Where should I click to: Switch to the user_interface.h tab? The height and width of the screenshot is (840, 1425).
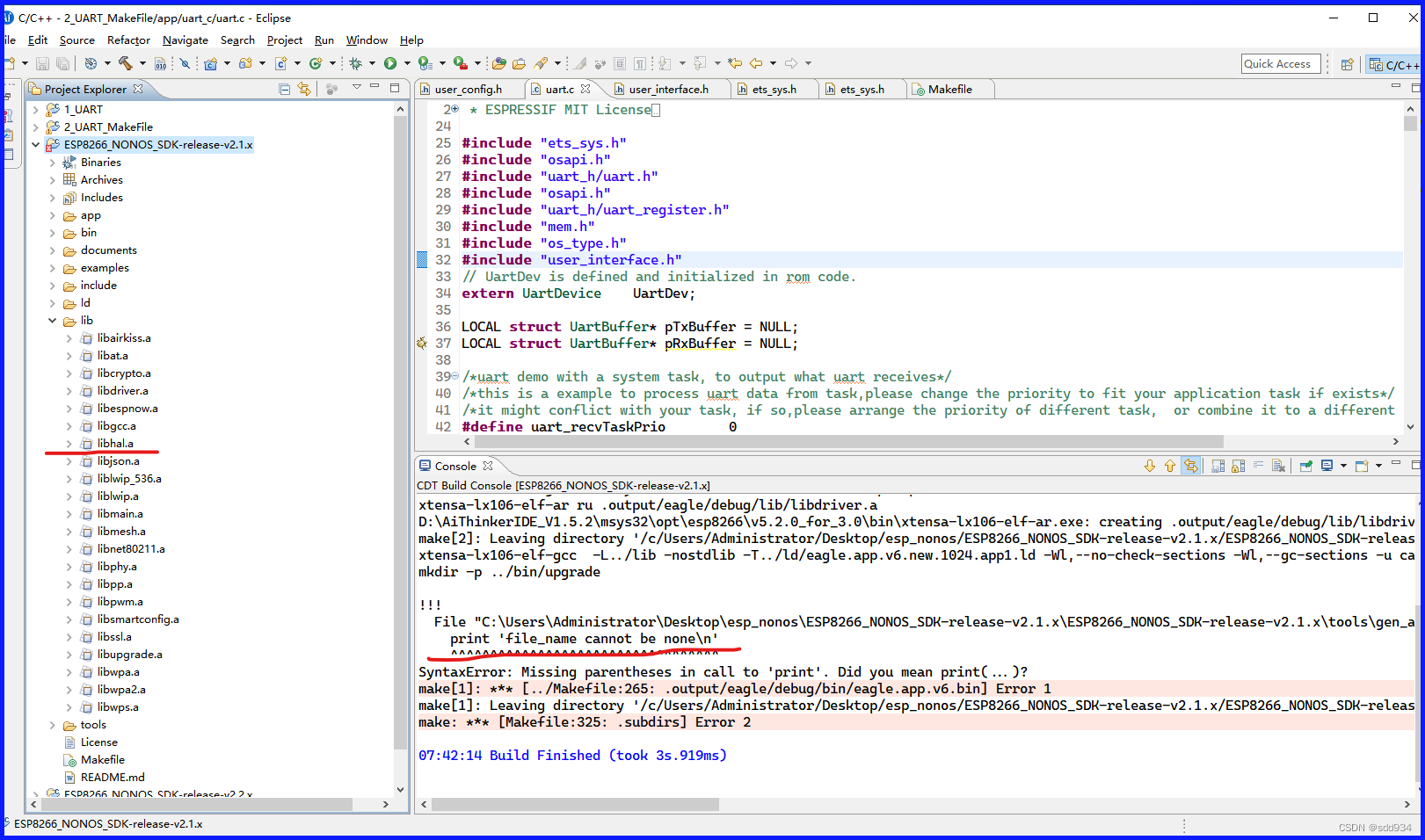coord(668,89)
